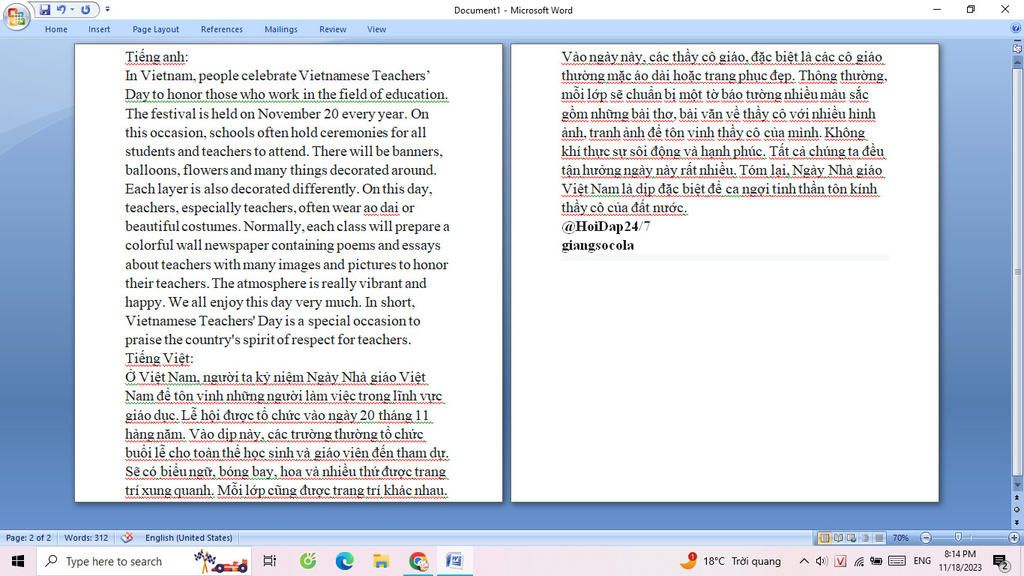This screenshot has width=1024, height=576.
Task: Open the Customize Quick Access Toolbar dropdown
Action: click(x=107, y=10)
